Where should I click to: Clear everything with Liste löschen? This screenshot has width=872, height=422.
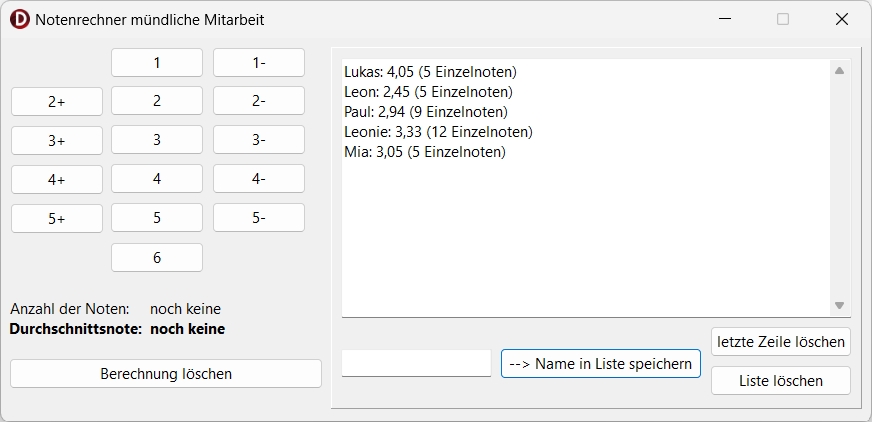(x=780, y=381)
